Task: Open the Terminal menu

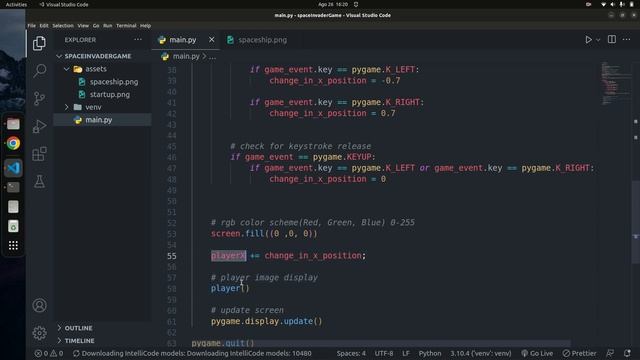Action: tap(126, 25)
